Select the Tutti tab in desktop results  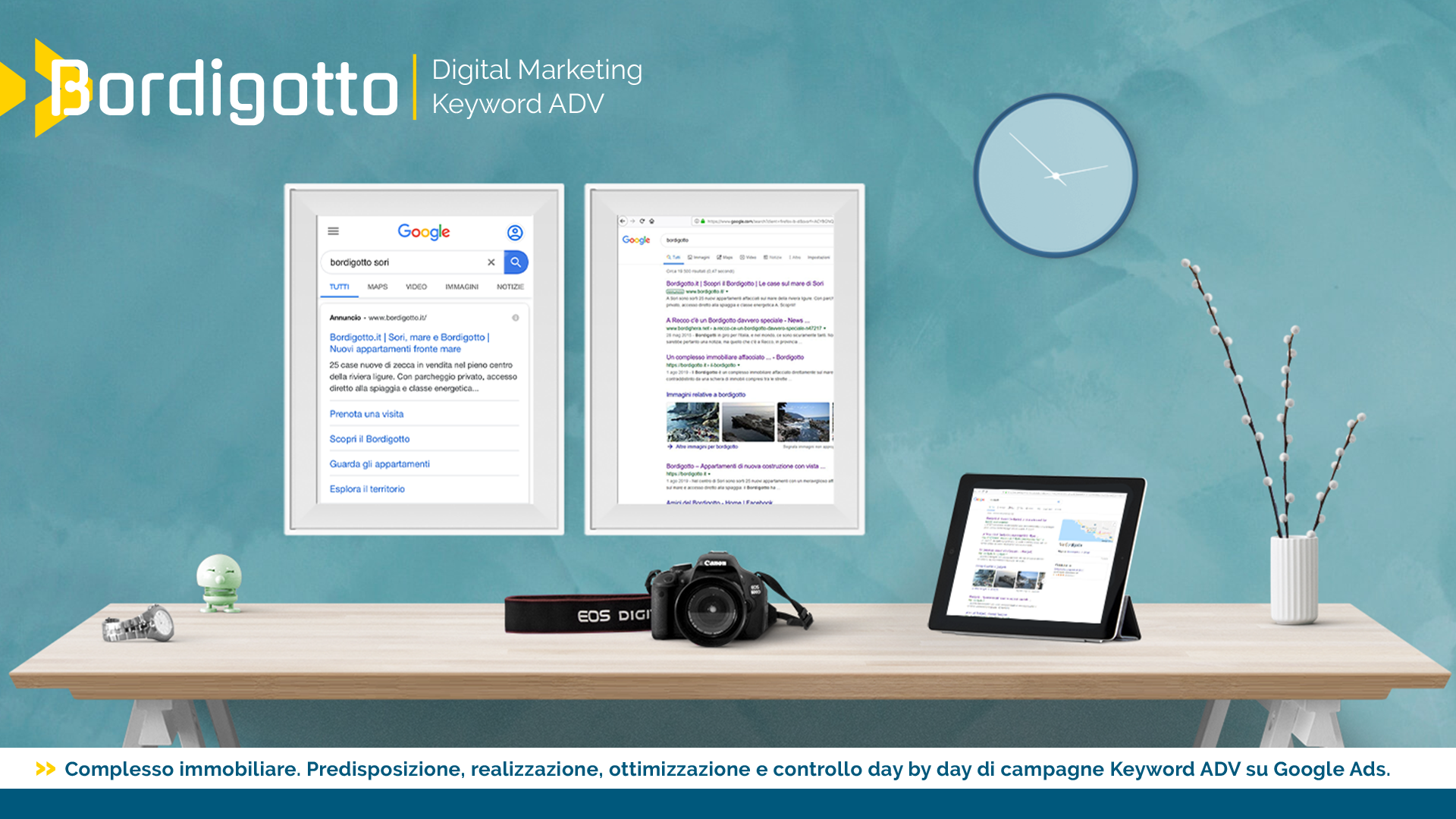click(x=673, y=257)
